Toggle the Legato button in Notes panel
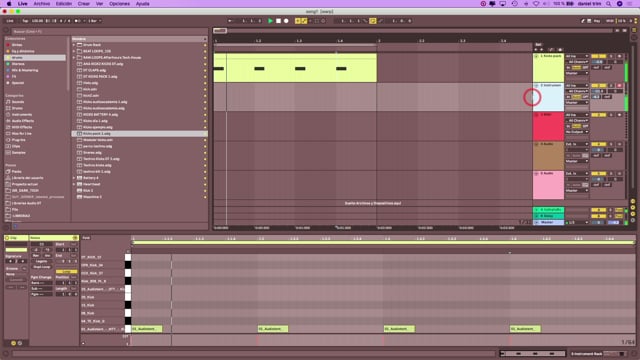The width and height of the screenshot is (640, 360). coord(42,261)
